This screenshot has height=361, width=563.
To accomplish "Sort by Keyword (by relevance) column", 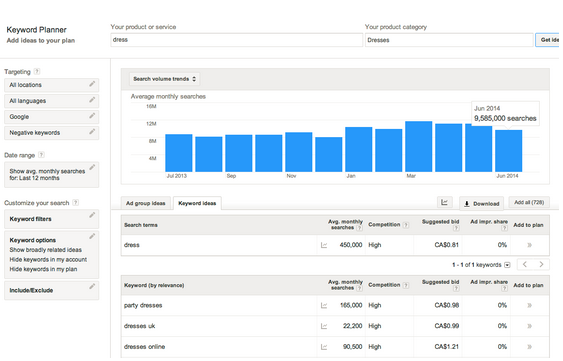I will tap(154, 286).
